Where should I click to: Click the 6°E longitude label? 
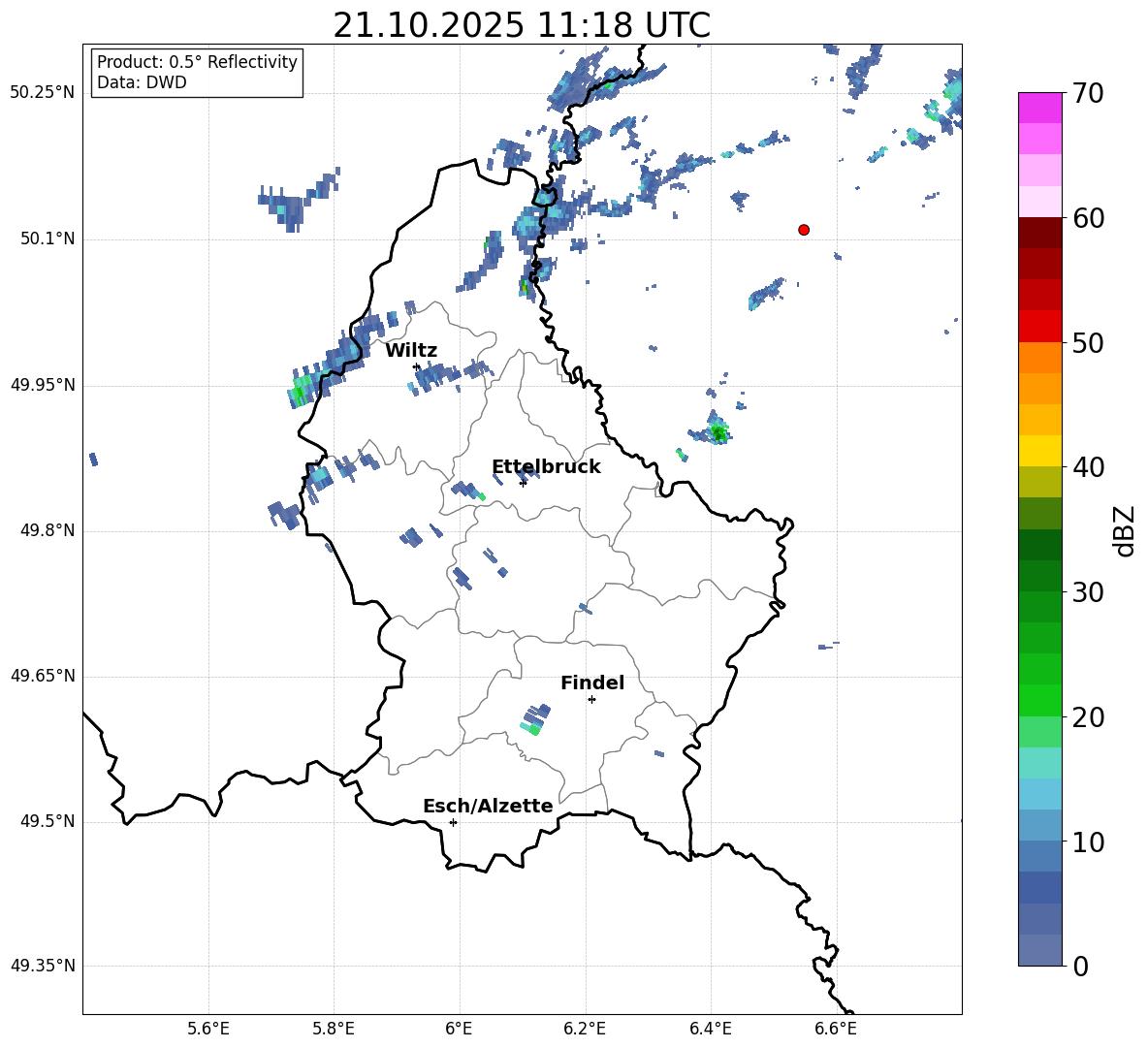[459, 1029]
